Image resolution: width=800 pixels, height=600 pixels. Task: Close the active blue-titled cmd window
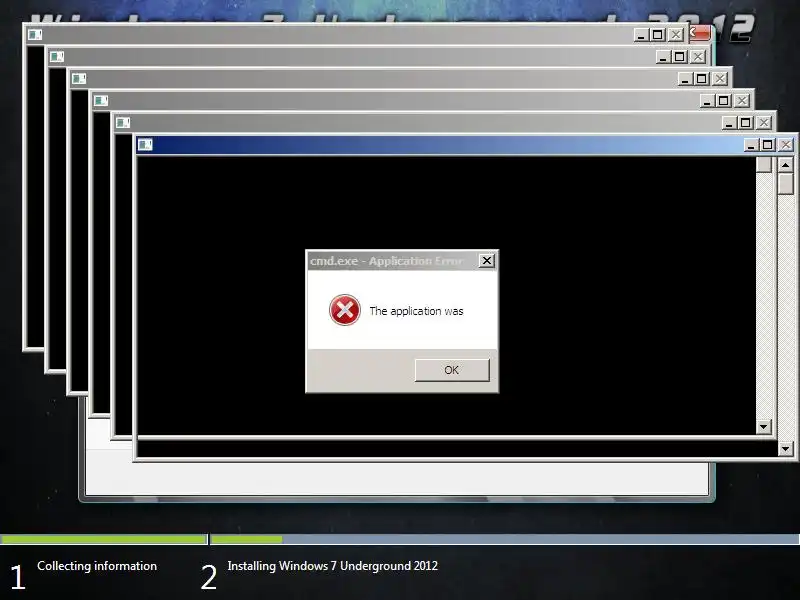point(786,145)
